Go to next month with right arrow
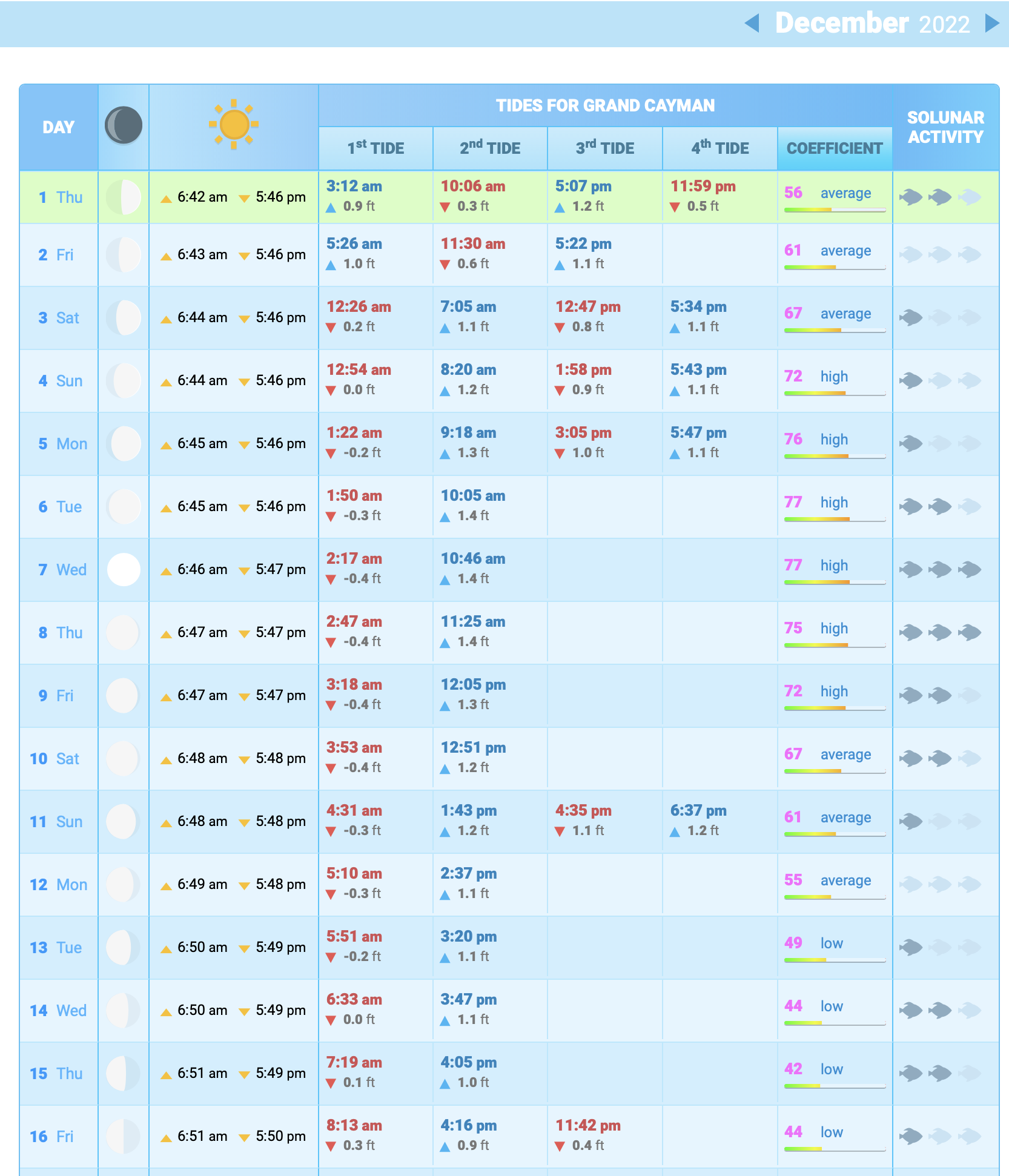 pos(991,24)
